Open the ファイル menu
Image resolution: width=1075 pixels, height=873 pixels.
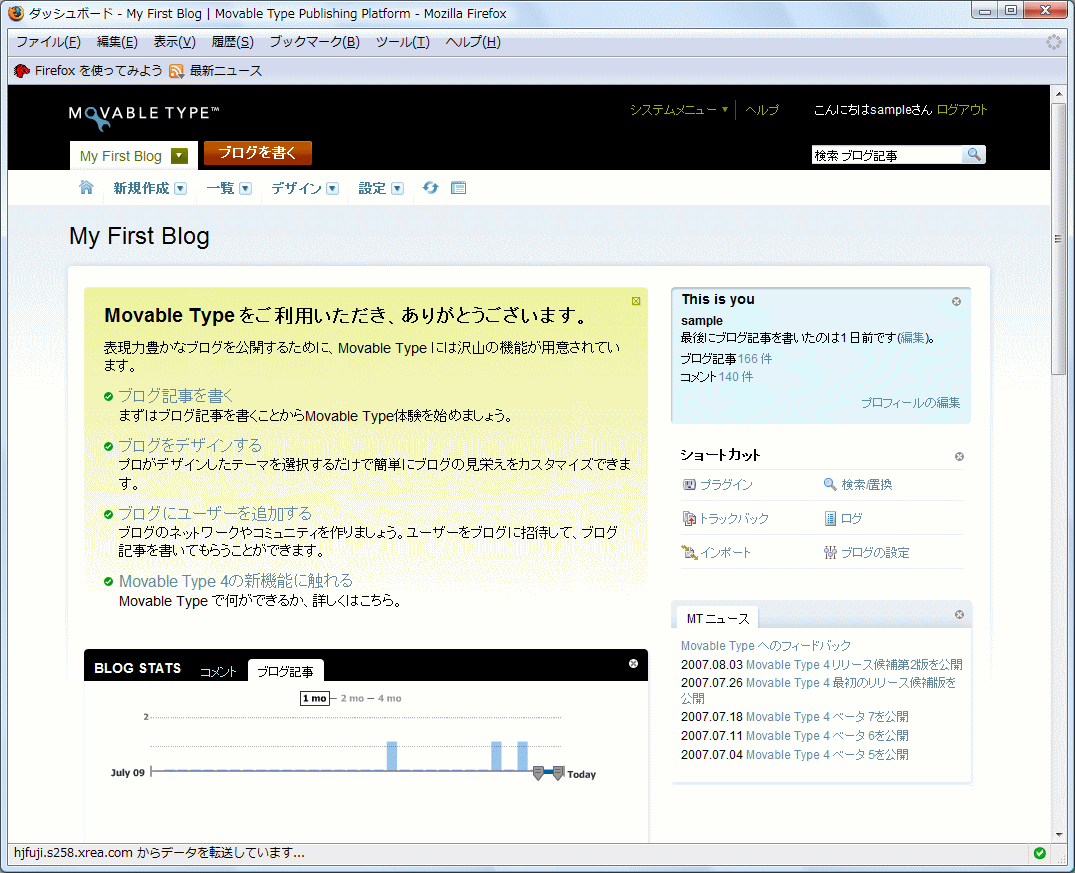click(48, 42)
